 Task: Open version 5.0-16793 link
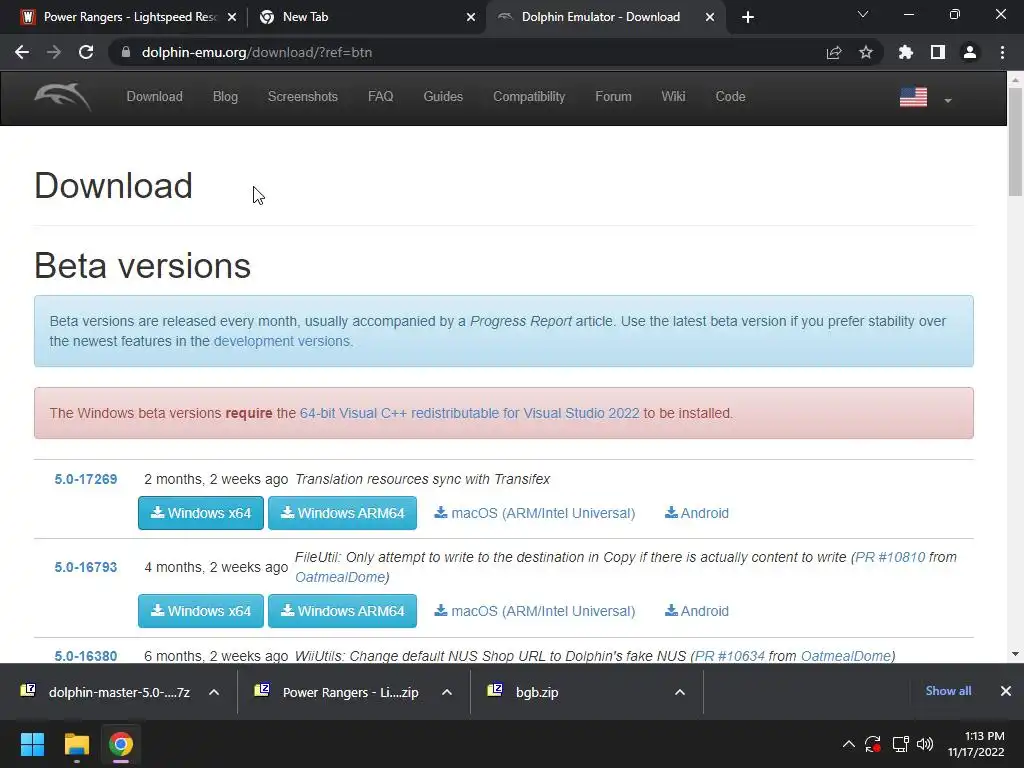[x=86, y=568]
